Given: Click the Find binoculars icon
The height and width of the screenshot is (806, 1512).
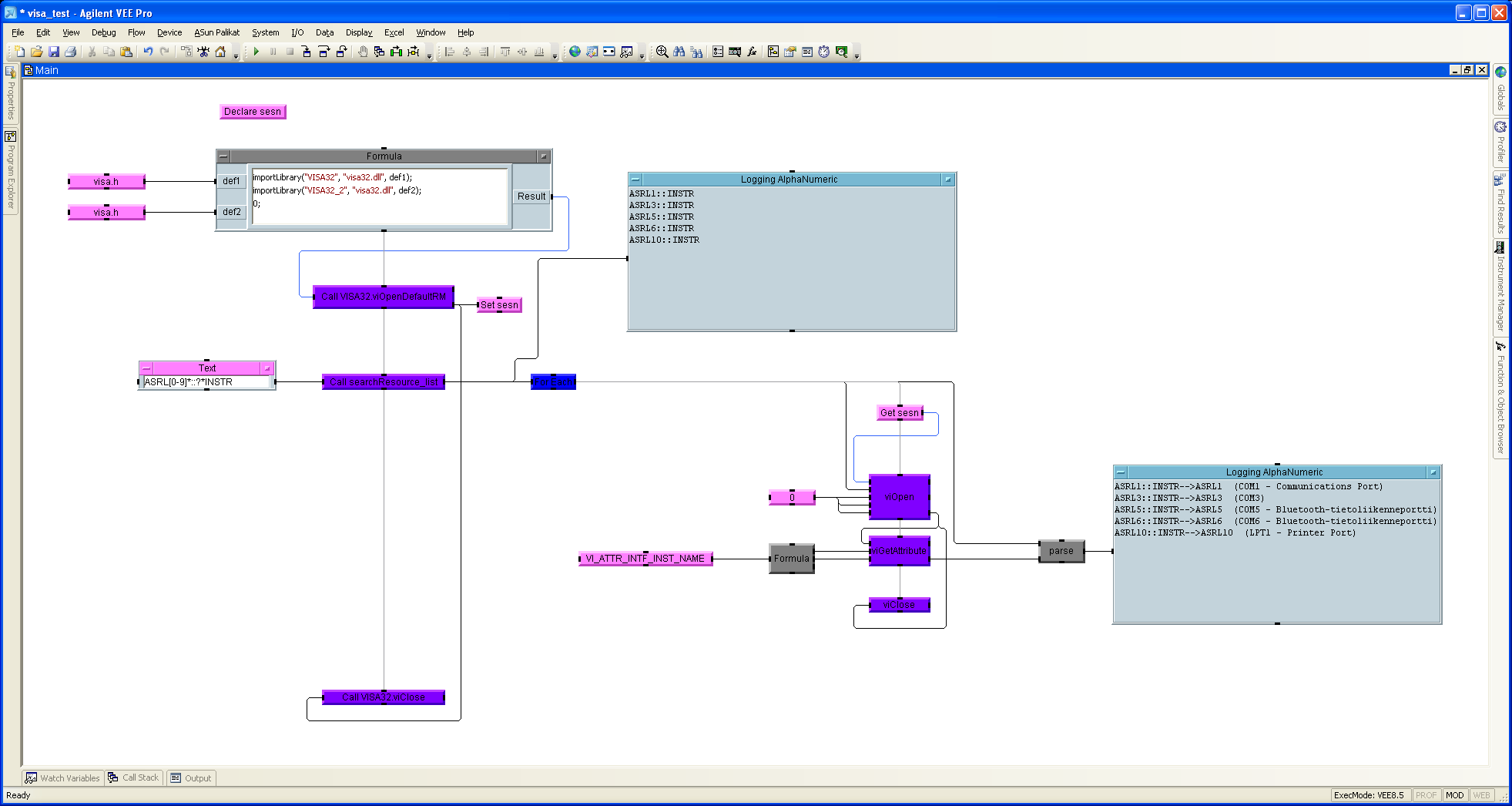Looking at the screenshot, I should (679, 52).
